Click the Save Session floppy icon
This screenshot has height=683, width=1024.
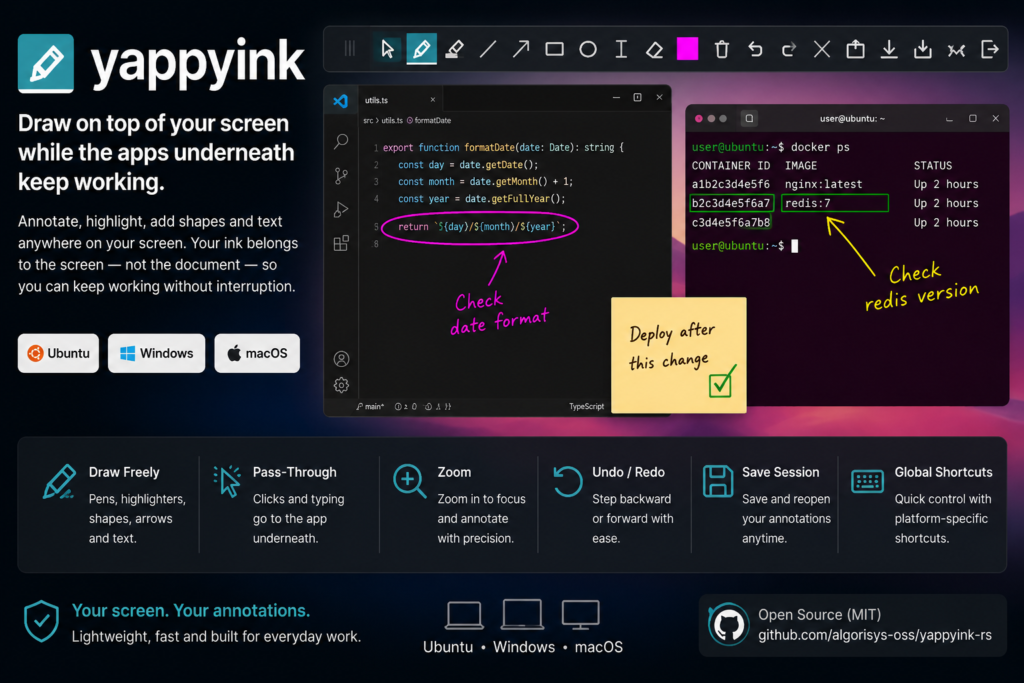pos(718,482)
